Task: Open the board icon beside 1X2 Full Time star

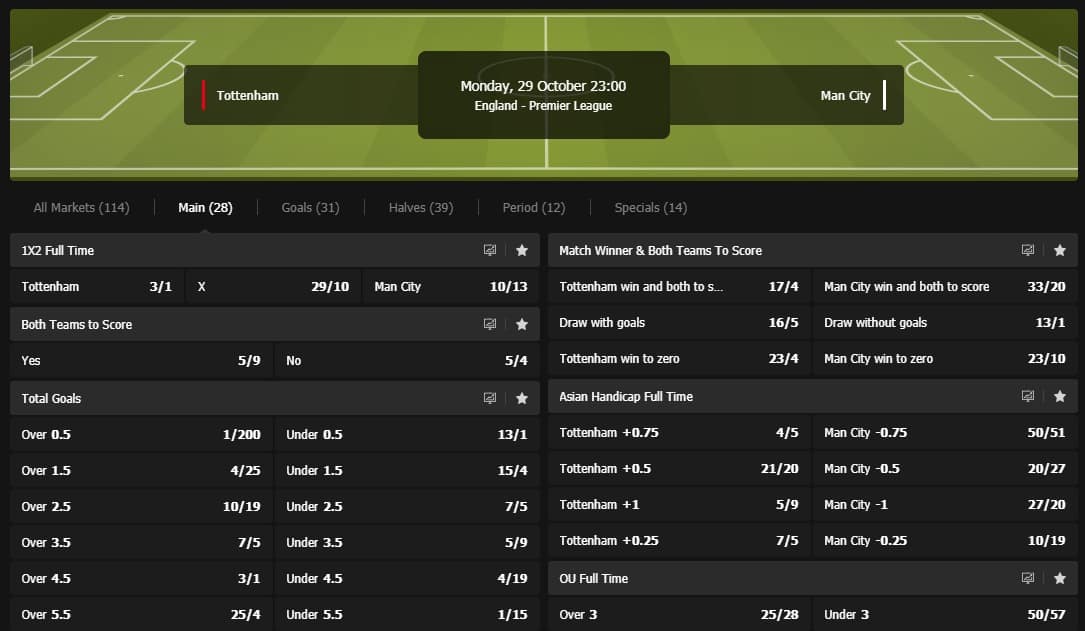Action: pyautogui.click(x=490, y=250)
